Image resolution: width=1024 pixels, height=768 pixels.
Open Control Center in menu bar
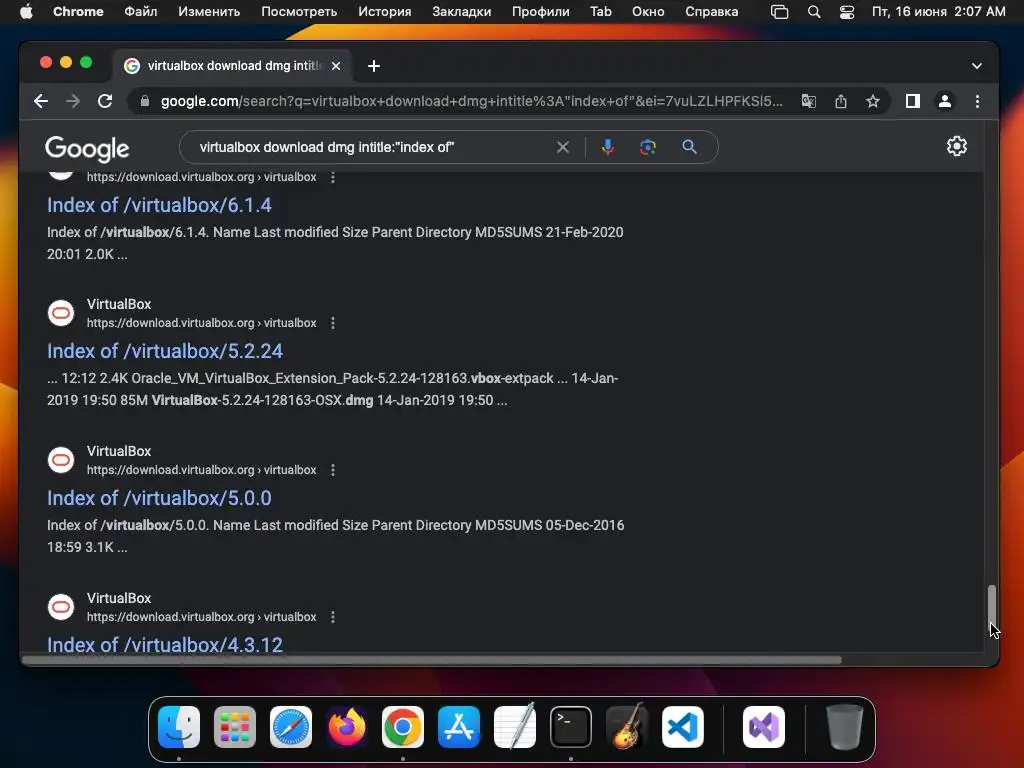coord(846,11)
